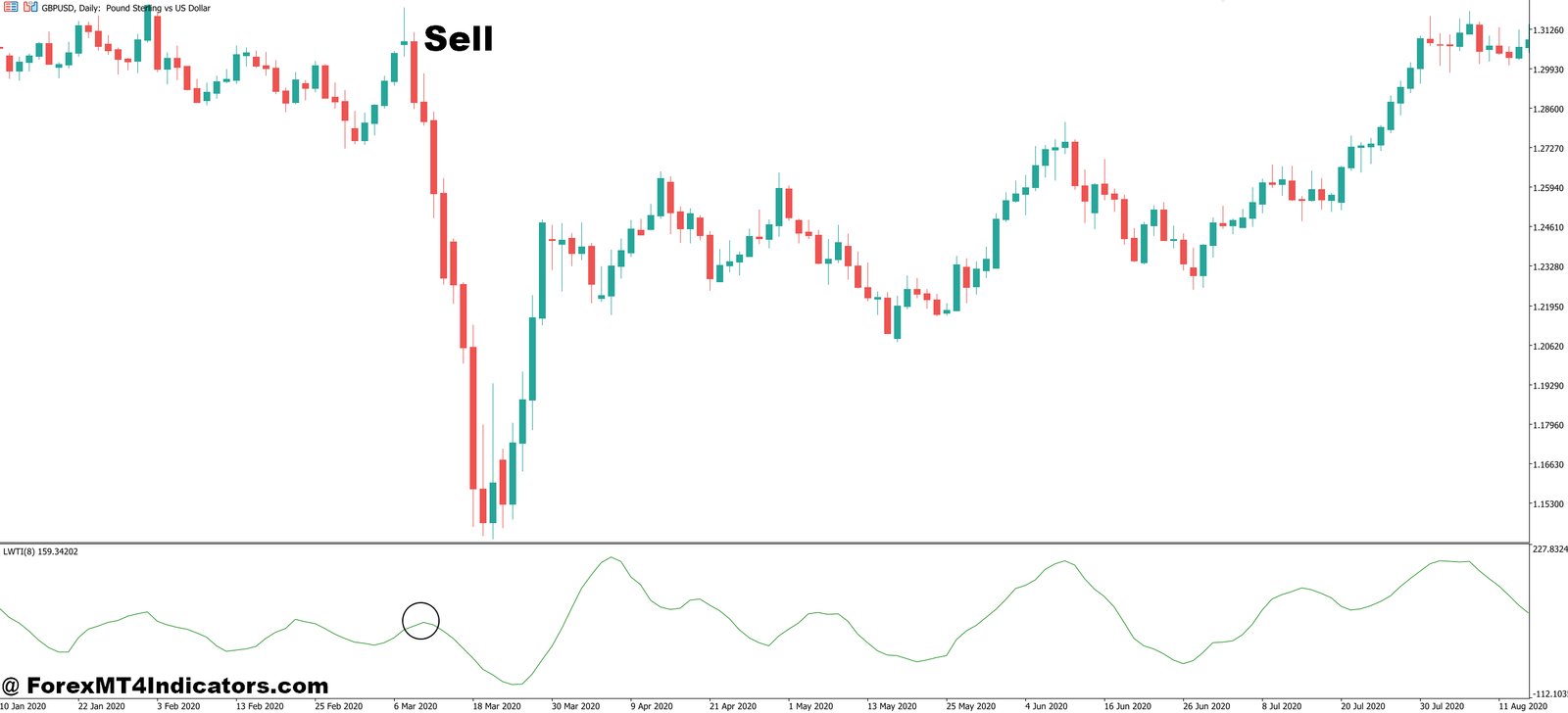Select the Sell text label
Viewport: 1568px width, 713px height.
click(459, 38)
